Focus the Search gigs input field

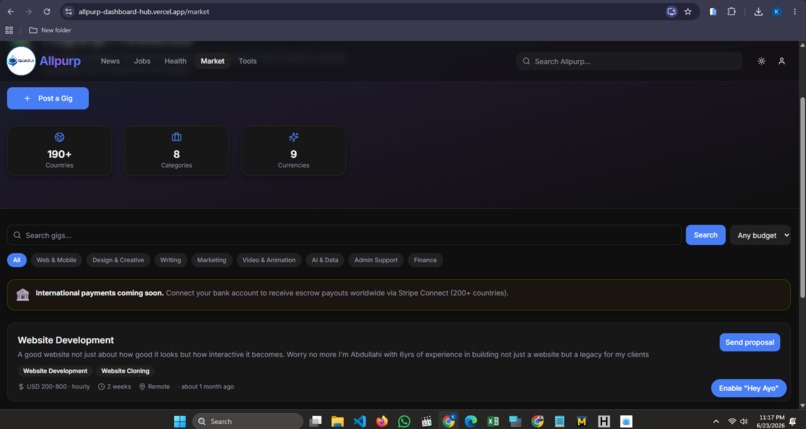(344, 235)
